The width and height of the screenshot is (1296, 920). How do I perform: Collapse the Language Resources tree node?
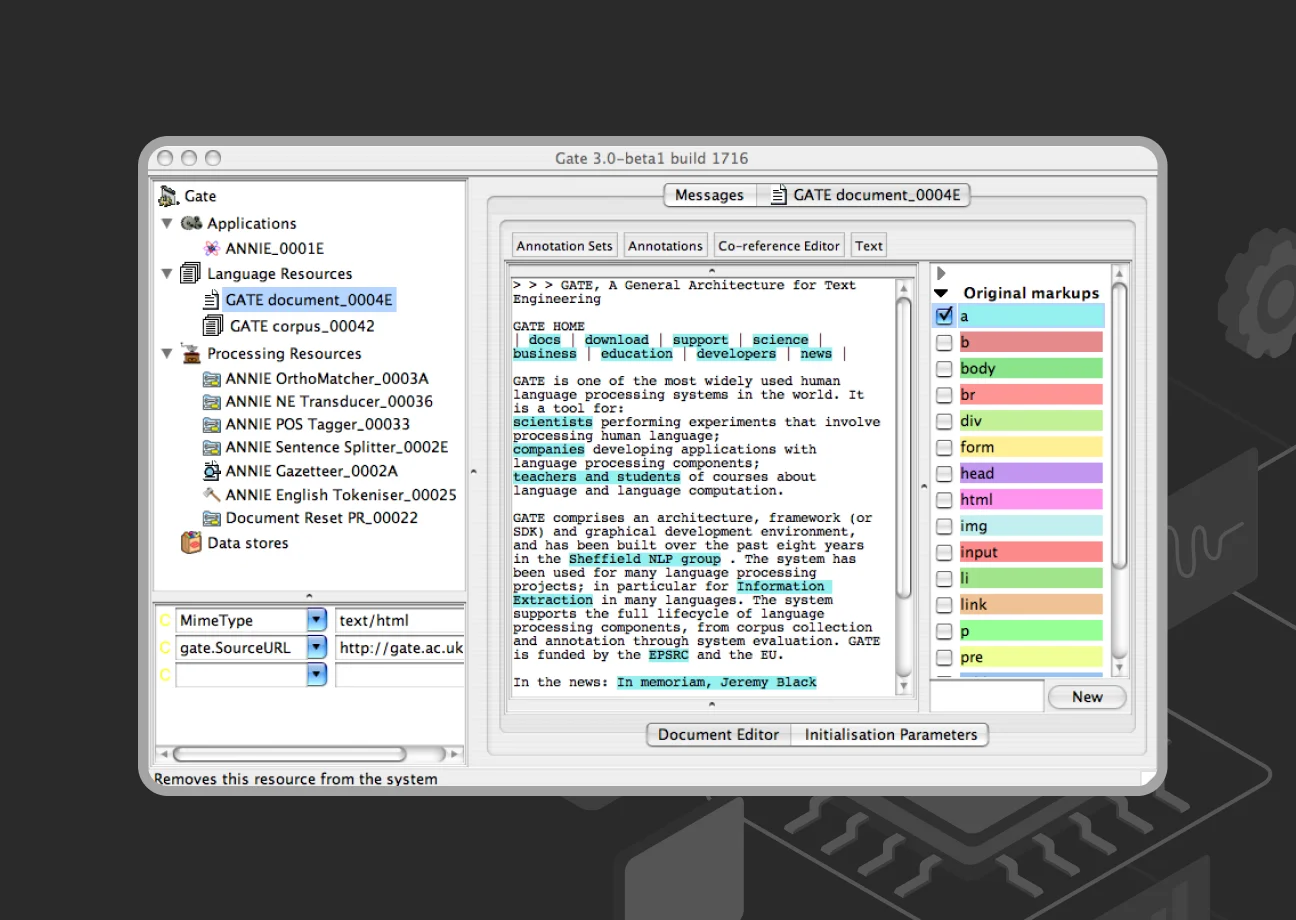point(167,273)
